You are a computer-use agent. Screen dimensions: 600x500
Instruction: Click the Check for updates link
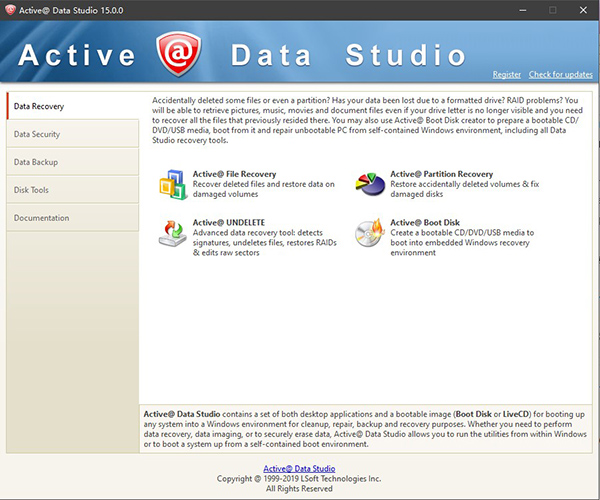click(561, 75)
